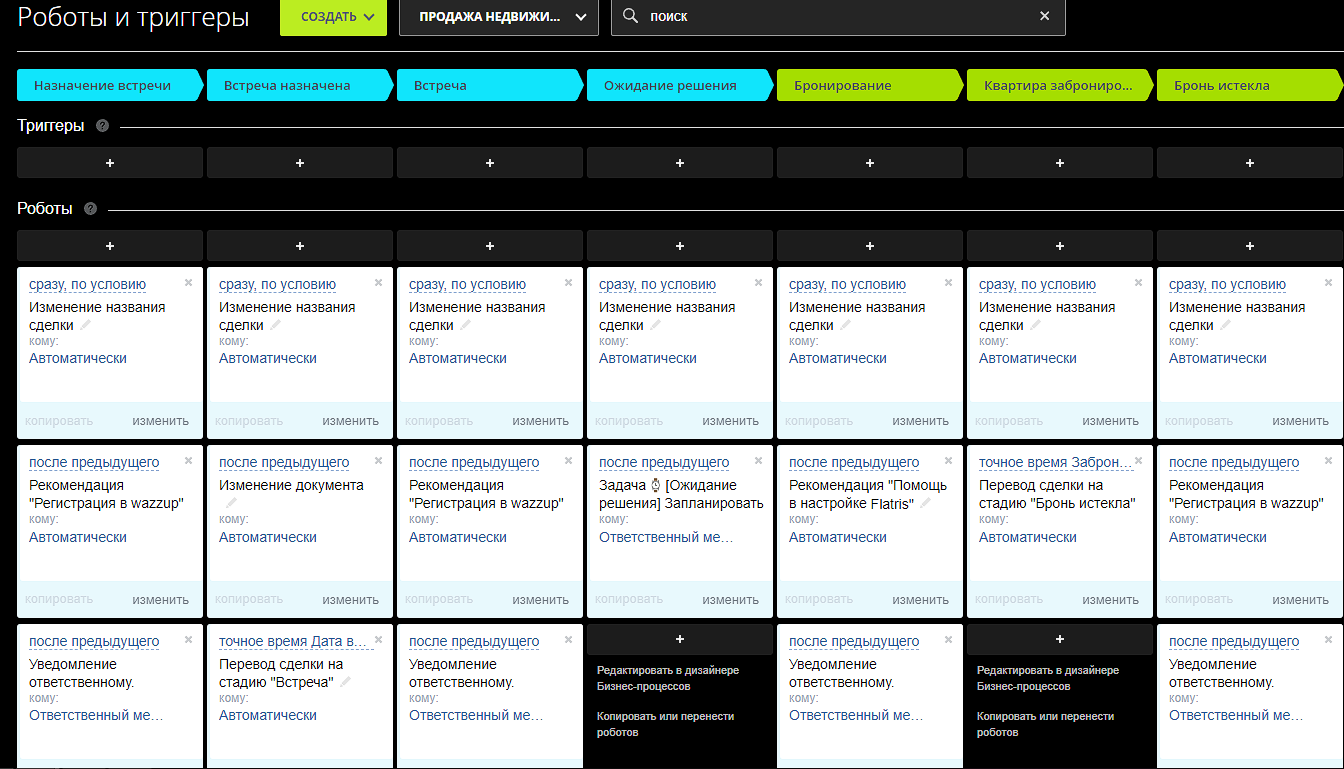Click the help icon next to Триггеры
The image size is (1344, 769).
pos(103,126)
